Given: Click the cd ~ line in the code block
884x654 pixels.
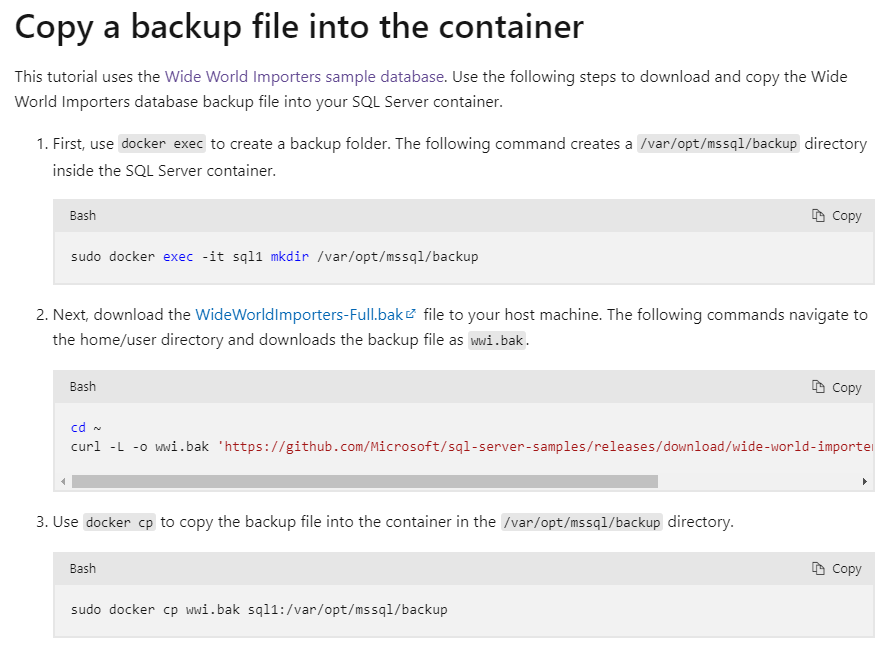Looking at the screenshot, I should point(86,428).
